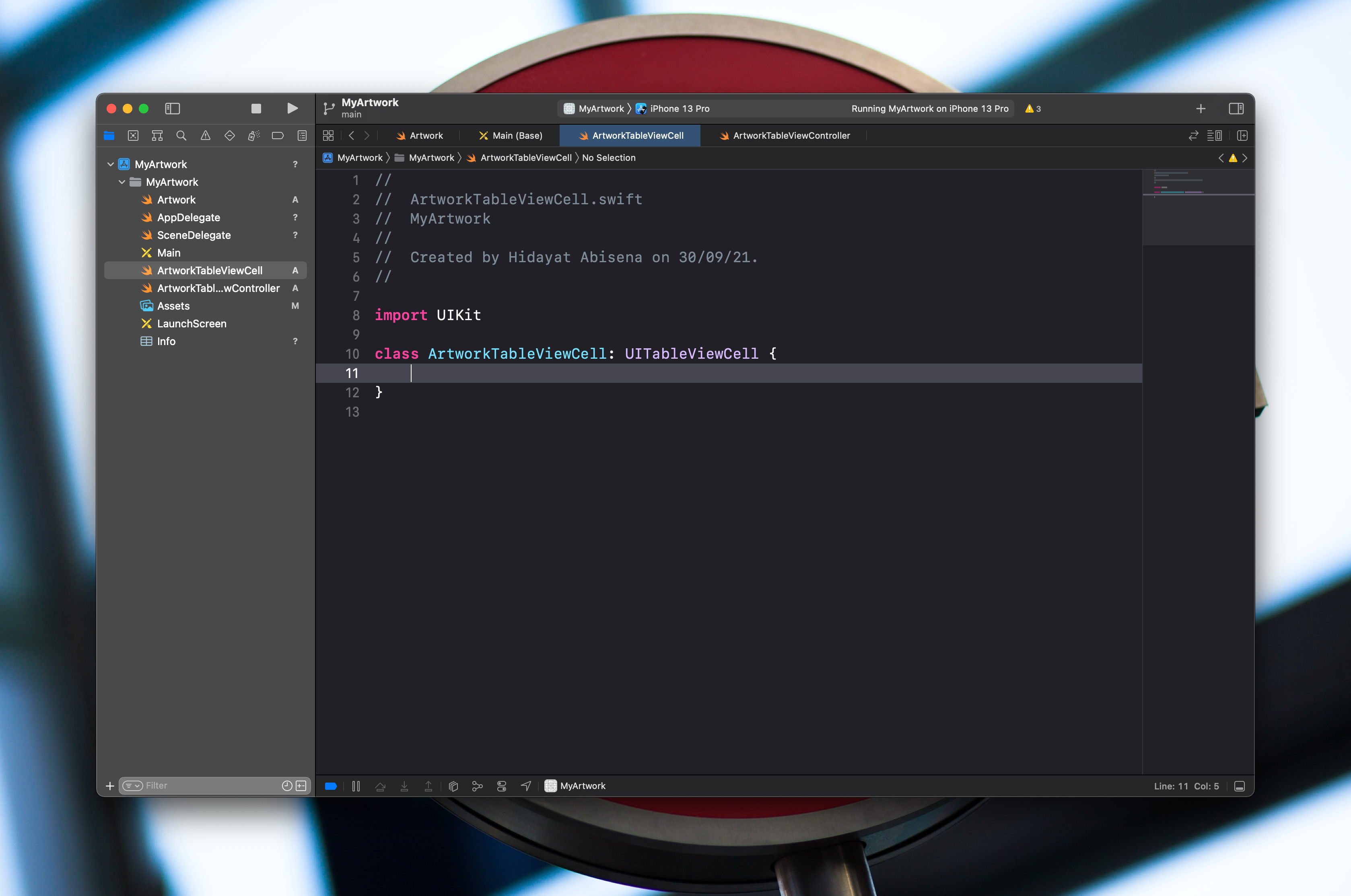Open the Breakpoint navigator
The width and height of the screenshot is (1351, 896).
pos(278,136)
